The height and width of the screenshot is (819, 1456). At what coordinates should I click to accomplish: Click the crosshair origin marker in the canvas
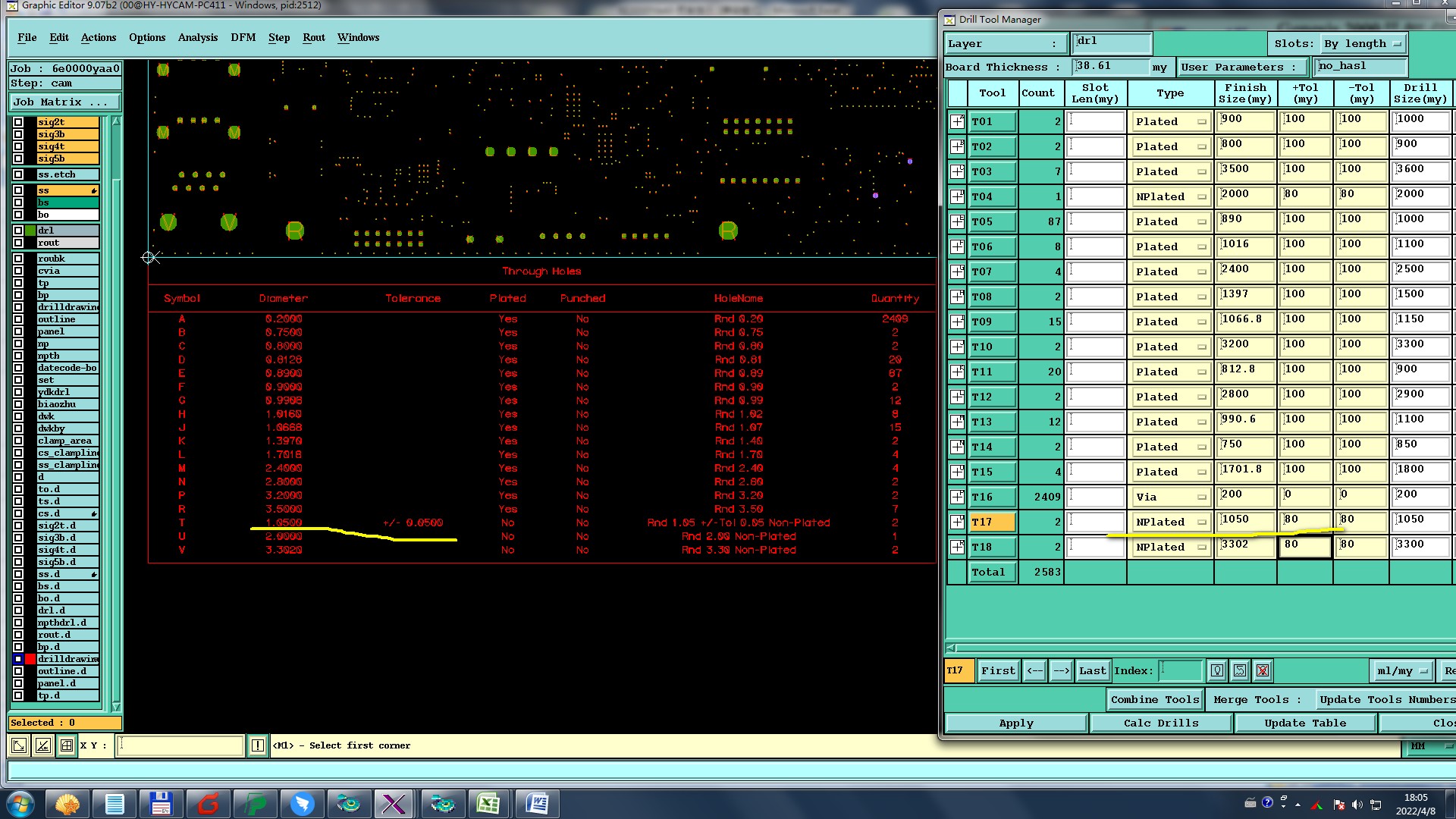point(149,258)
